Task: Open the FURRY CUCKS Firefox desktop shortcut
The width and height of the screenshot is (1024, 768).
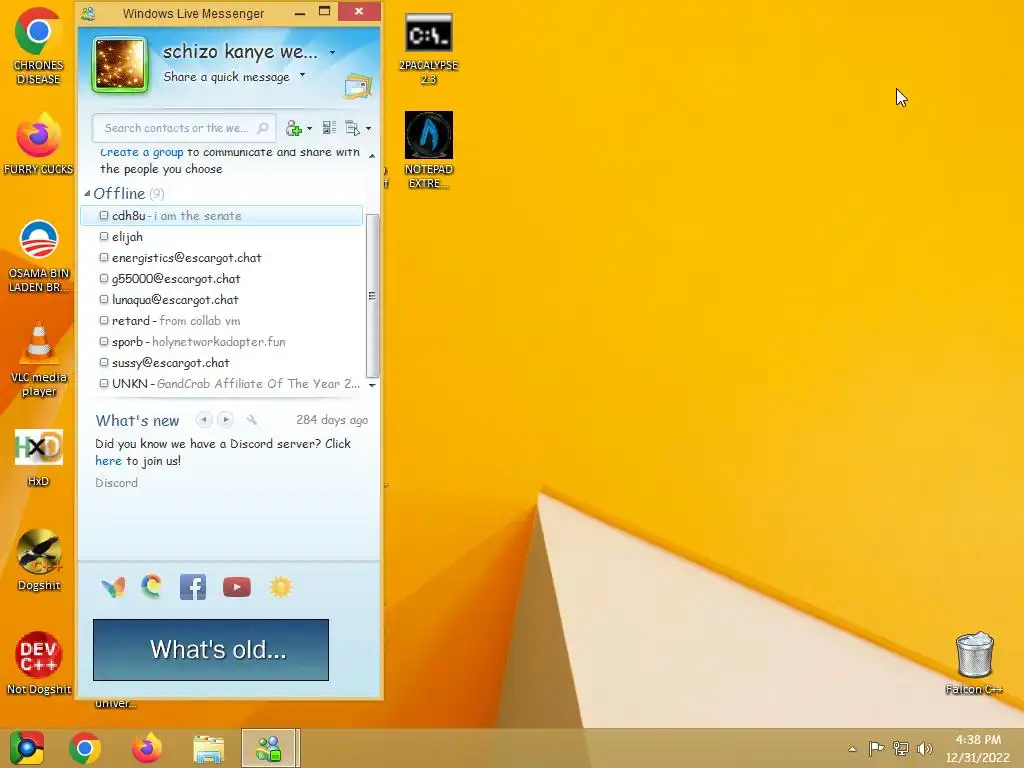Action: [38, 144]
